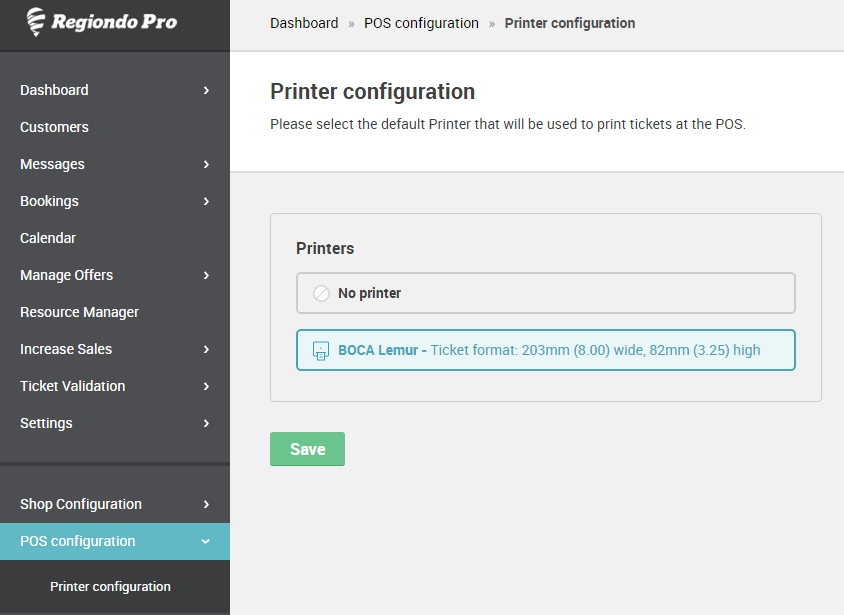Viewport: 844px width, 615px height.
Task: Click the BOCA Lemur printer icon
Action: pos(321,351)
